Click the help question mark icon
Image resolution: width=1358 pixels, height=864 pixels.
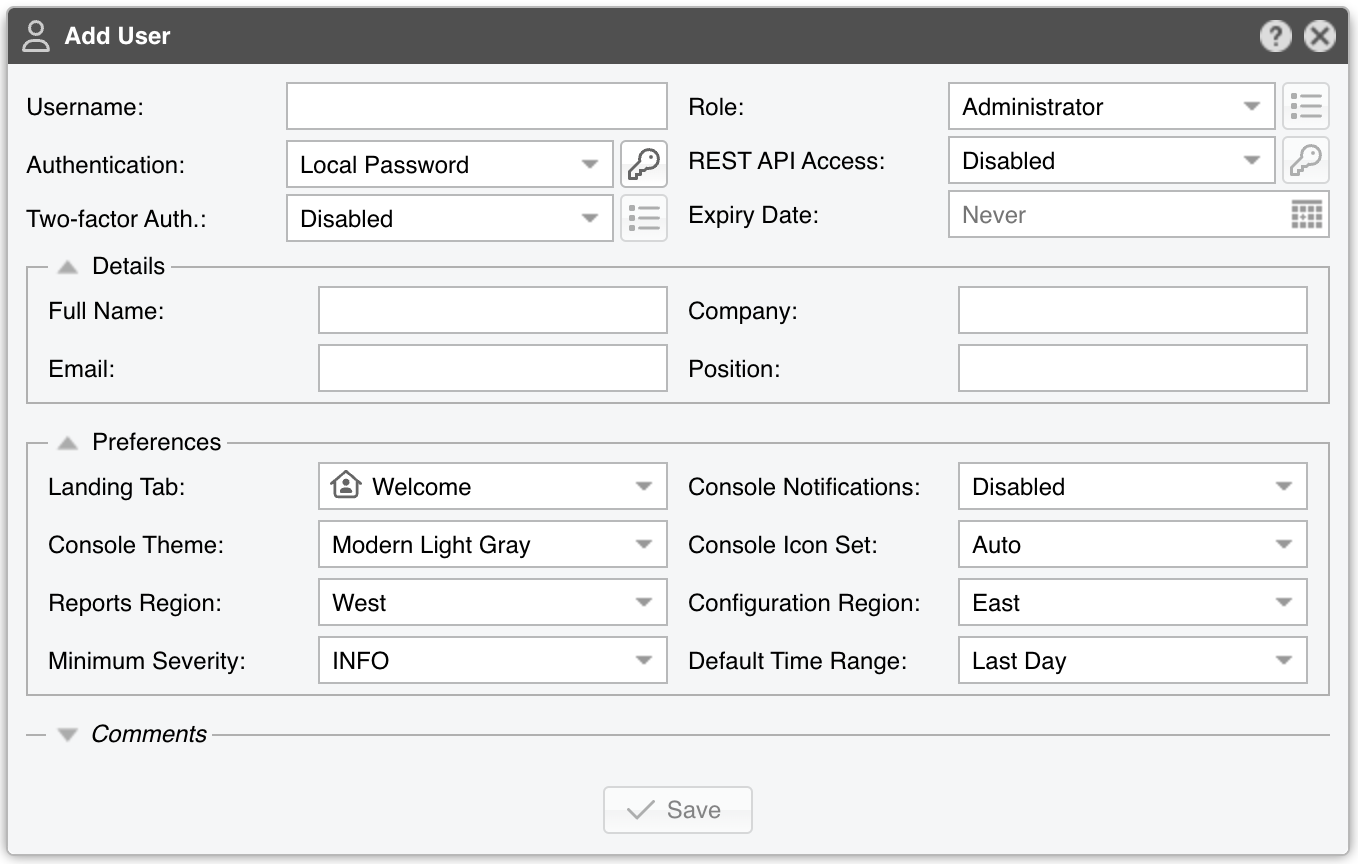coord(1275,37)
